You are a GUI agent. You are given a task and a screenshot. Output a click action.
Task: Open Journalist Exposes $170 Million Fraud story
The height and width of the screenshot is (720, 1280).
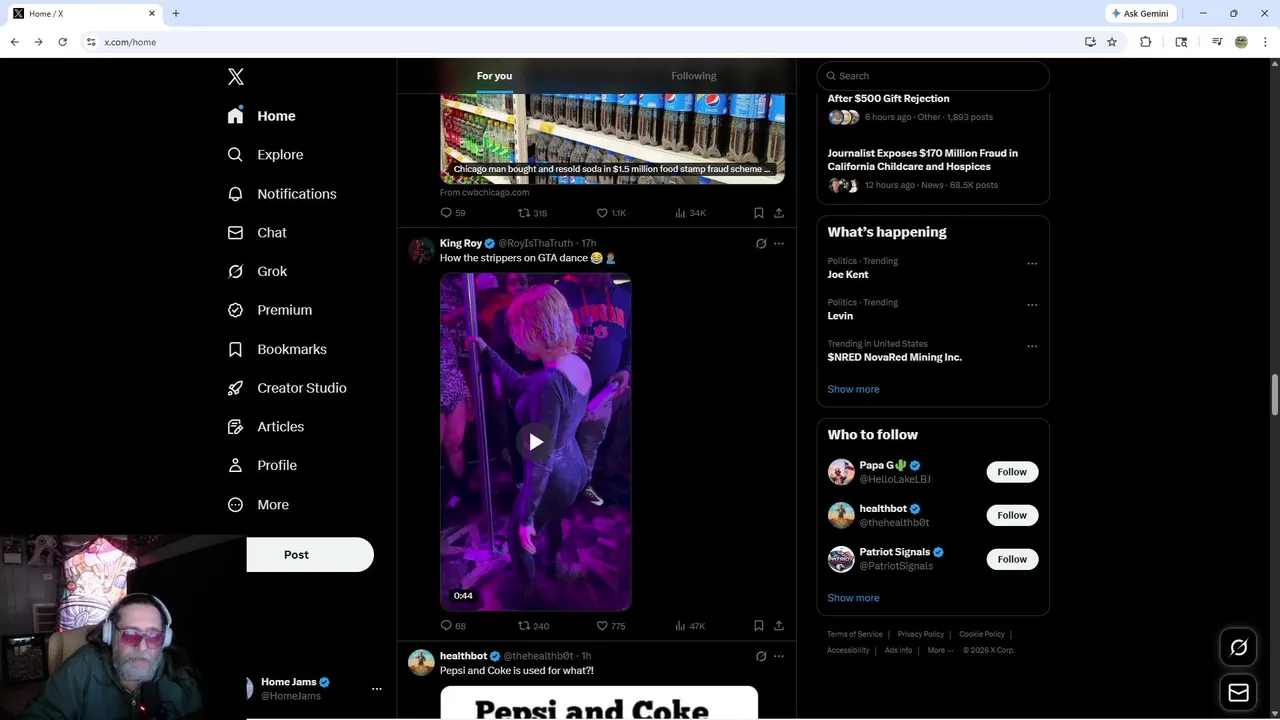[923, 160]
